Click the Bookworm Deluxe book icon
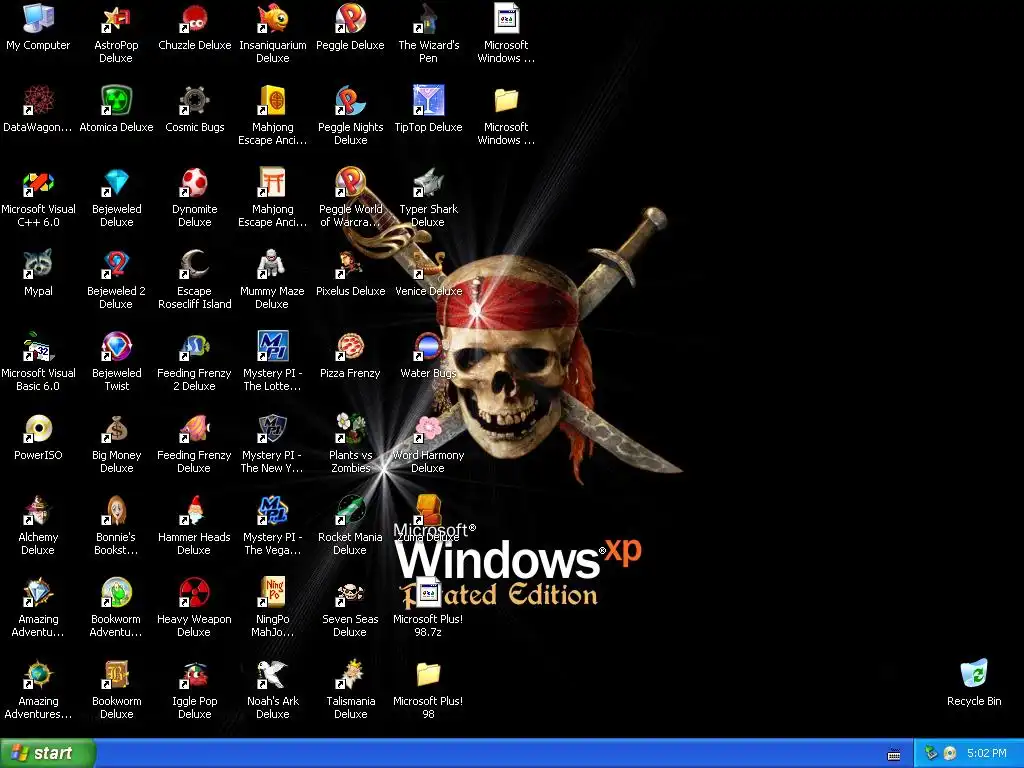This screenshot has width=1024, height=768. (x=116, y=675)
